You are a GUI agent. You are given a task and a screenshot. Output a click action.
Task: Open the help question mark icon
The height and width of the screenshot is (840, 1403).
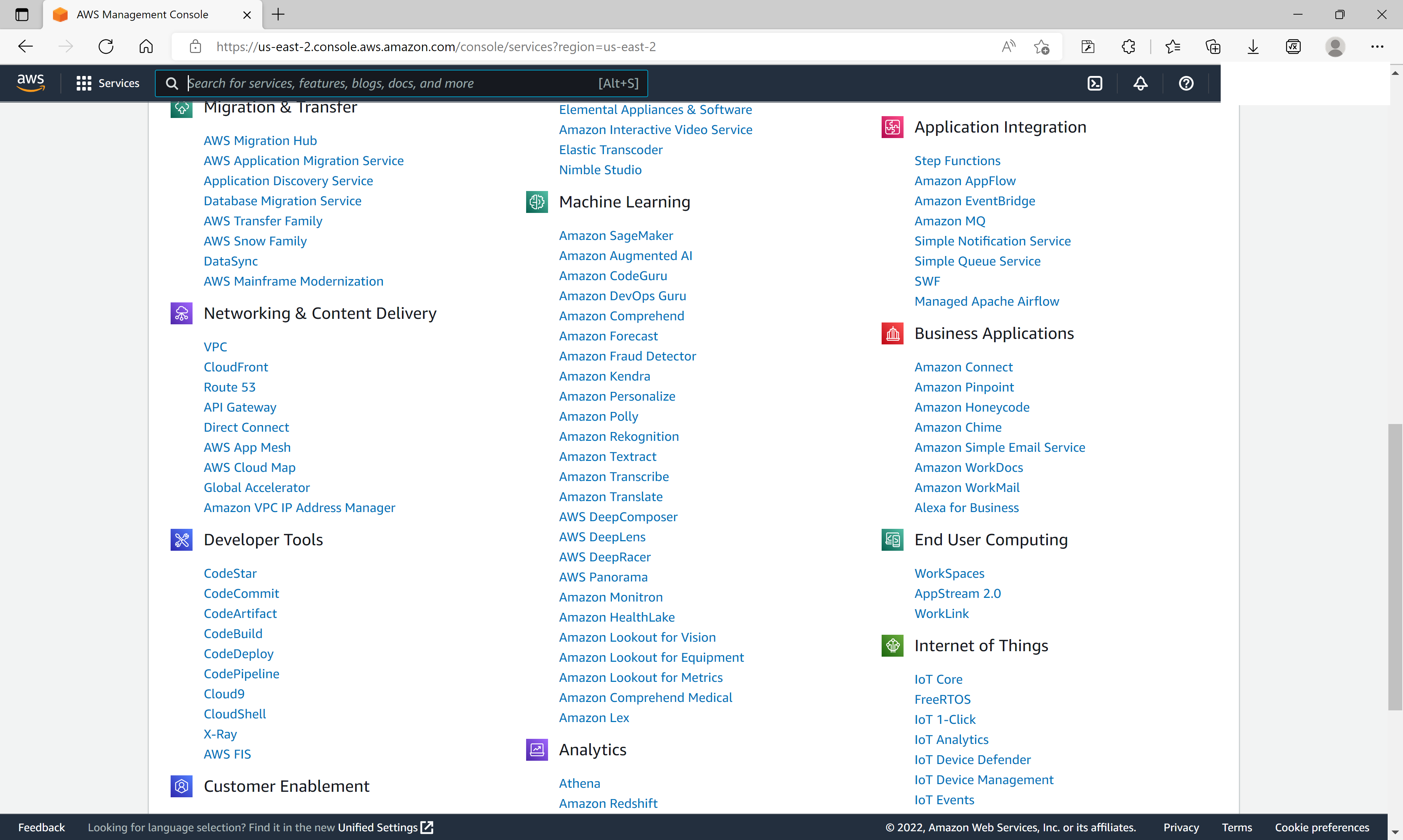click(x=1186, y=83)
